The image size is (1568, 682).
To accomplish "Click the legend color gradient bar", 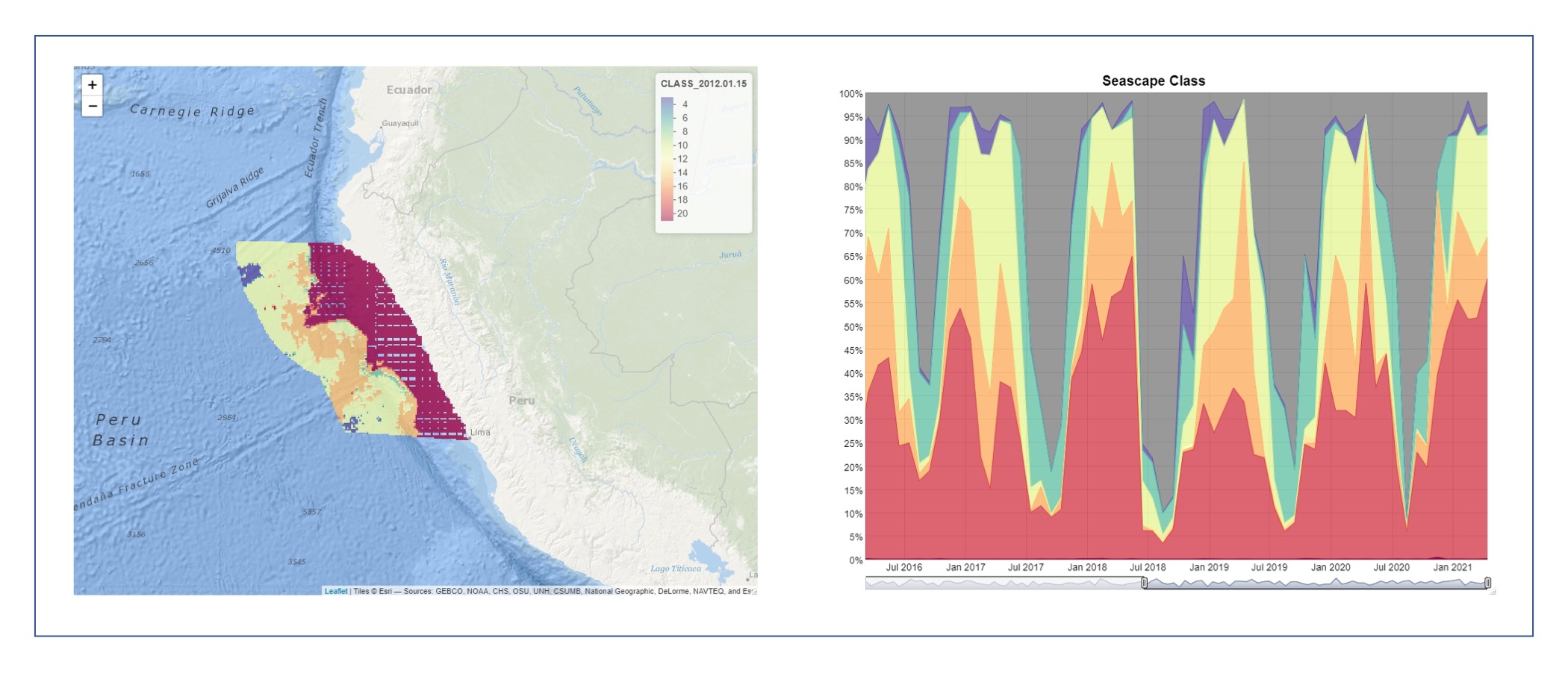I will (x=667, y=159).
